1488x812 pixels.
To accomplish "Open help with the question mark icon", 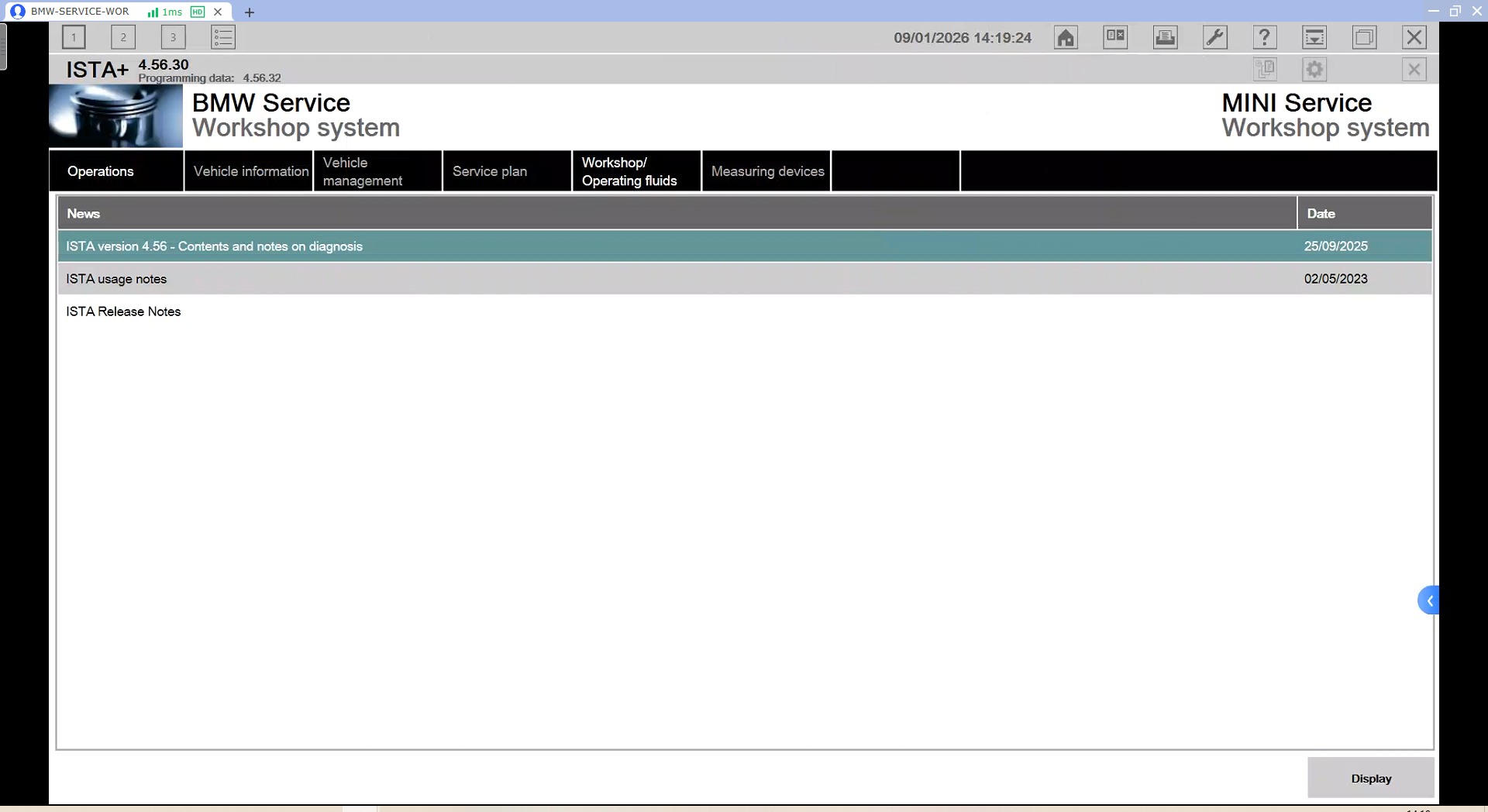I will click(x=1264, y=37).
